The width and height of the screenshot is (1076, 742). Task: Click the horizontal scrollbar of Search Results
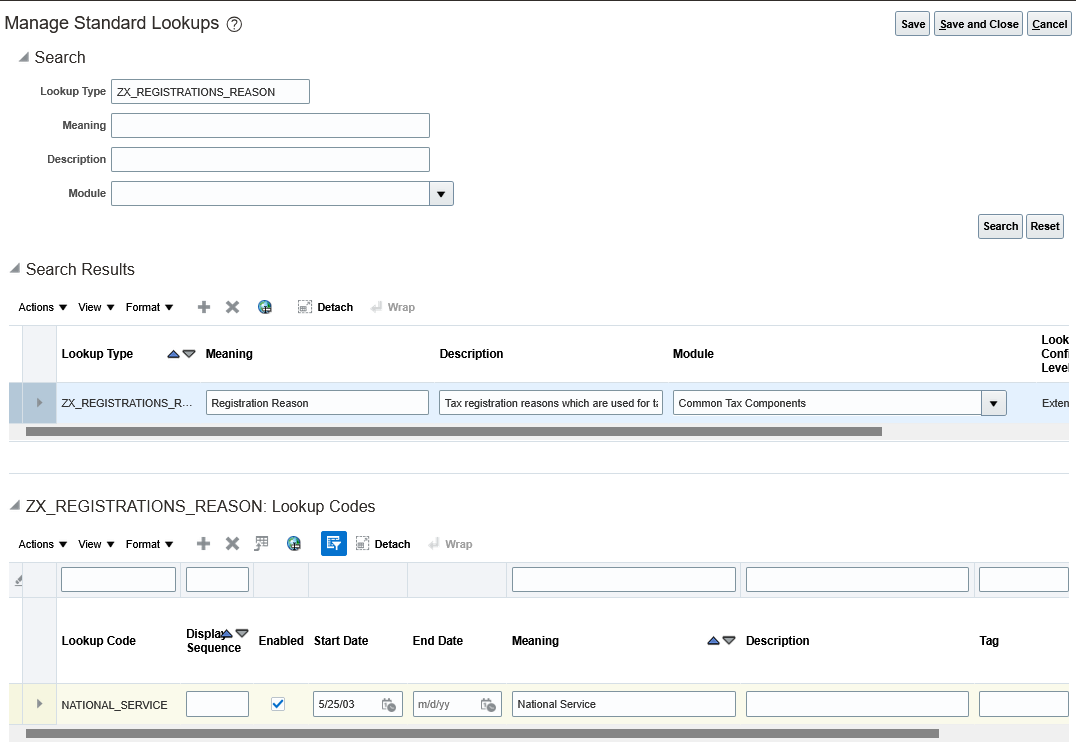tap(454, 432)
